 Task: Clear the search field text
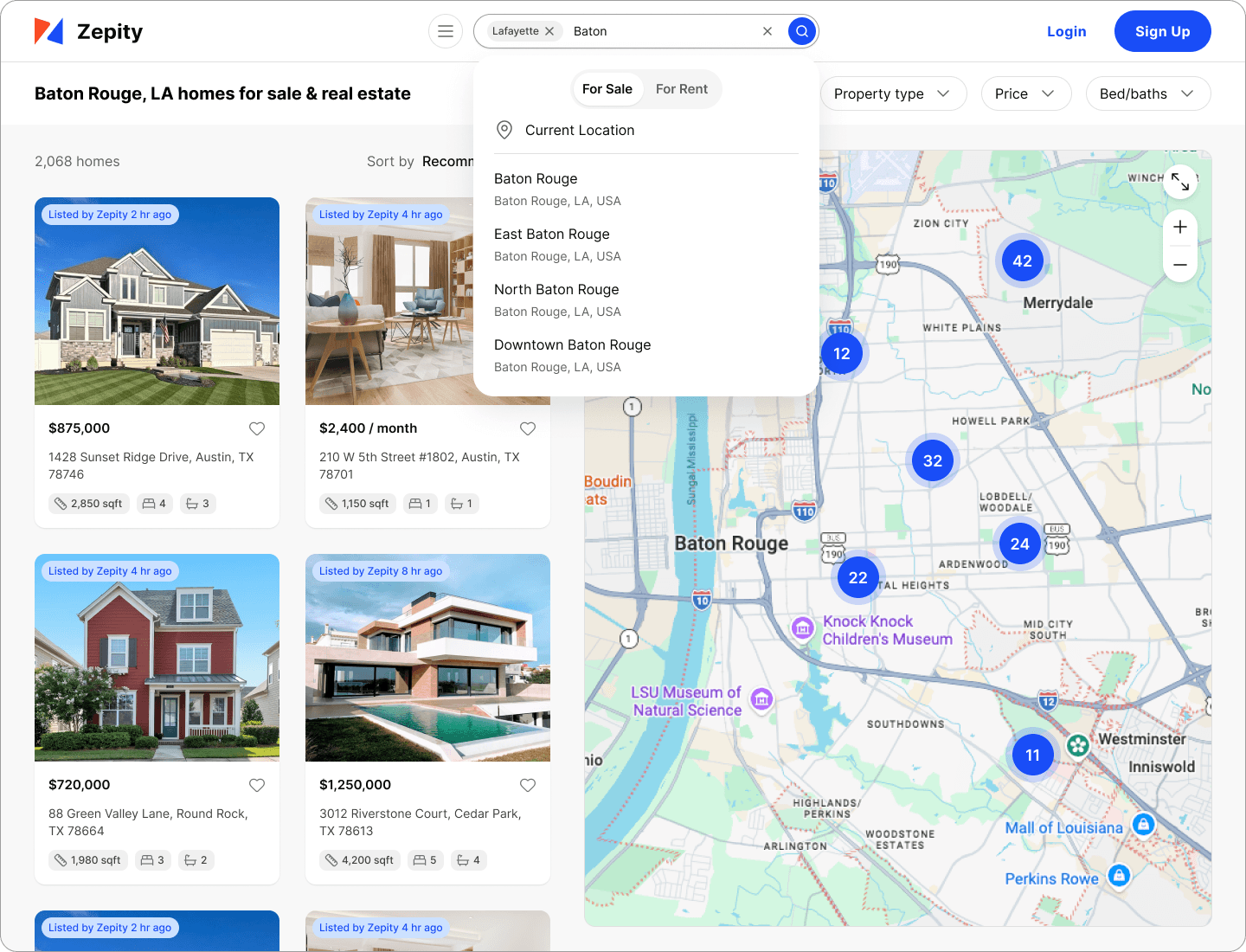767,31
